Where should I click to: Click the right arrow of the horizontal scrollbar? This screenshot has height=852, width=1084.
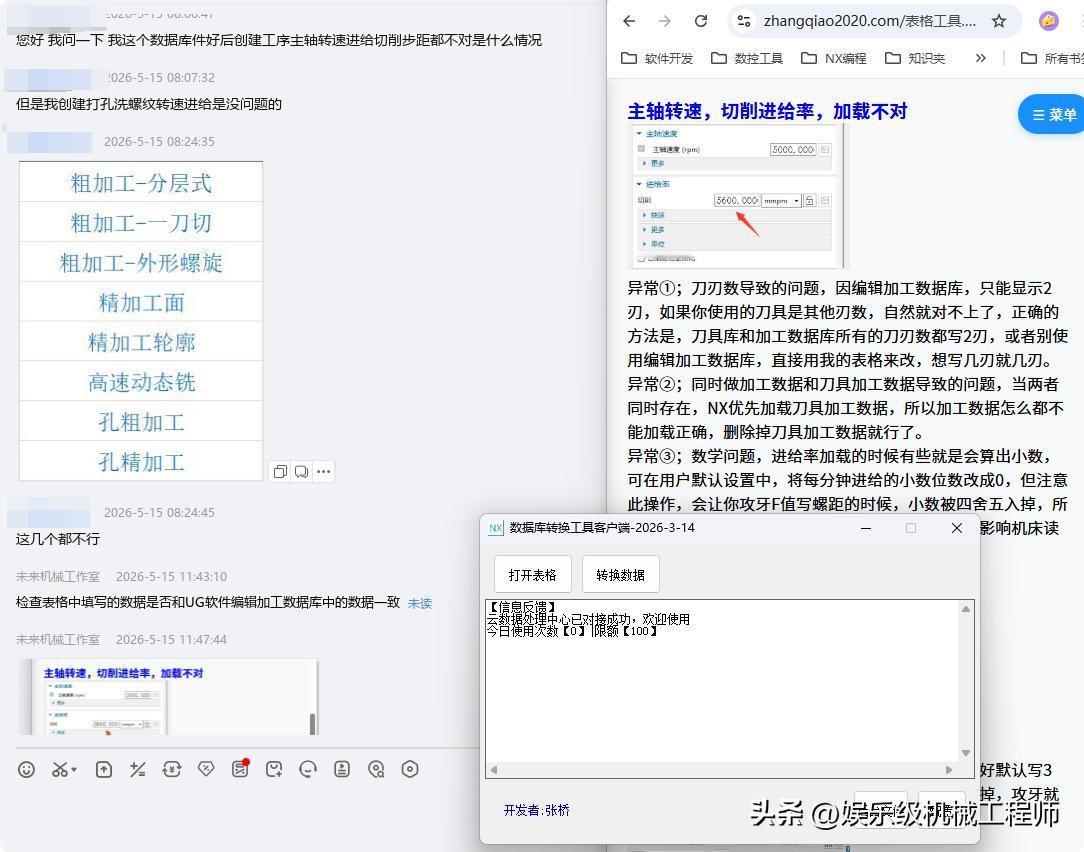(x=949, y=770)
